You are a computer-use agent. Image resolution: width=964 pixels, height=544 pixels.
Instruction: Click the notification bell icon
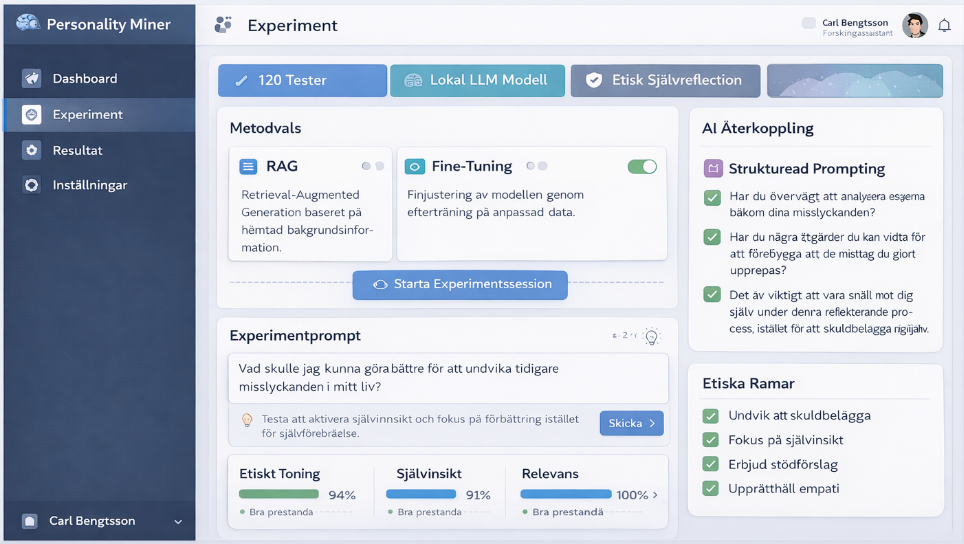coord(944,26)
